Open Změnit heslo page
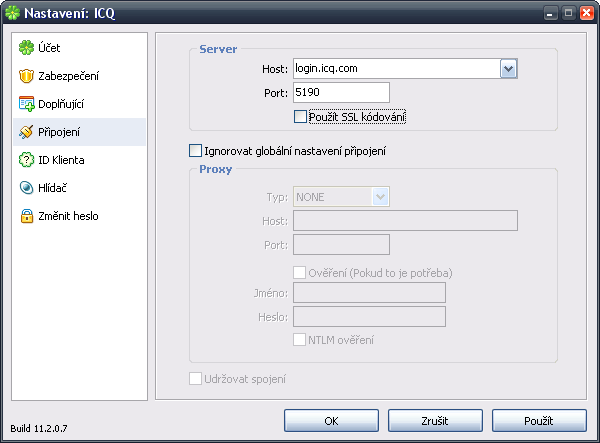Viewport: 600px width, 443px height. click(x=79, y=216)
